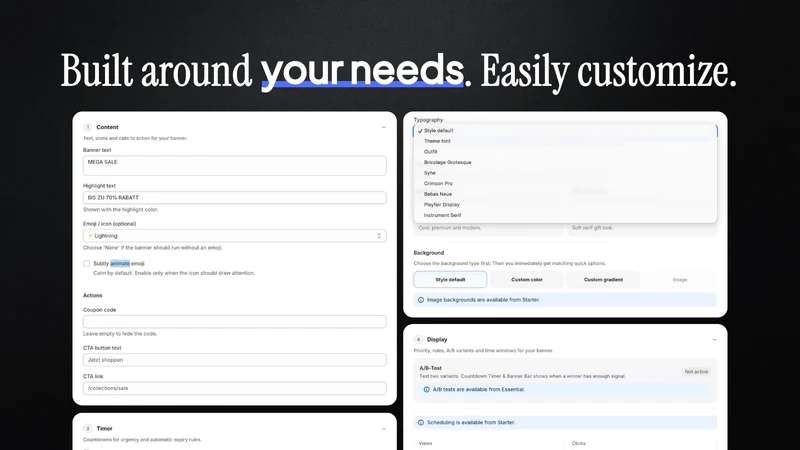Enable Subtly animate emoji checkbox
This screenshot has height=450, width=800.
tap(87, 264)
